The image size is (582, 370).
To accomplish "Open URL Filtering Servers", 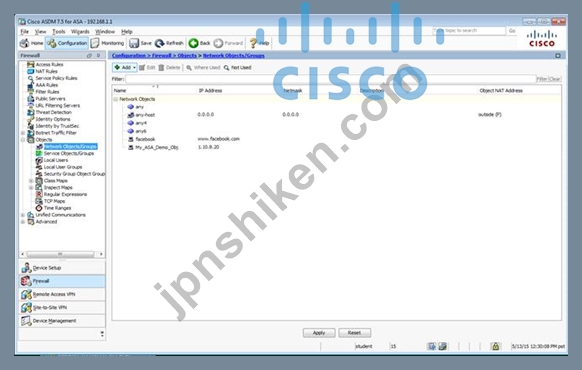I will [x=58, y=105].
